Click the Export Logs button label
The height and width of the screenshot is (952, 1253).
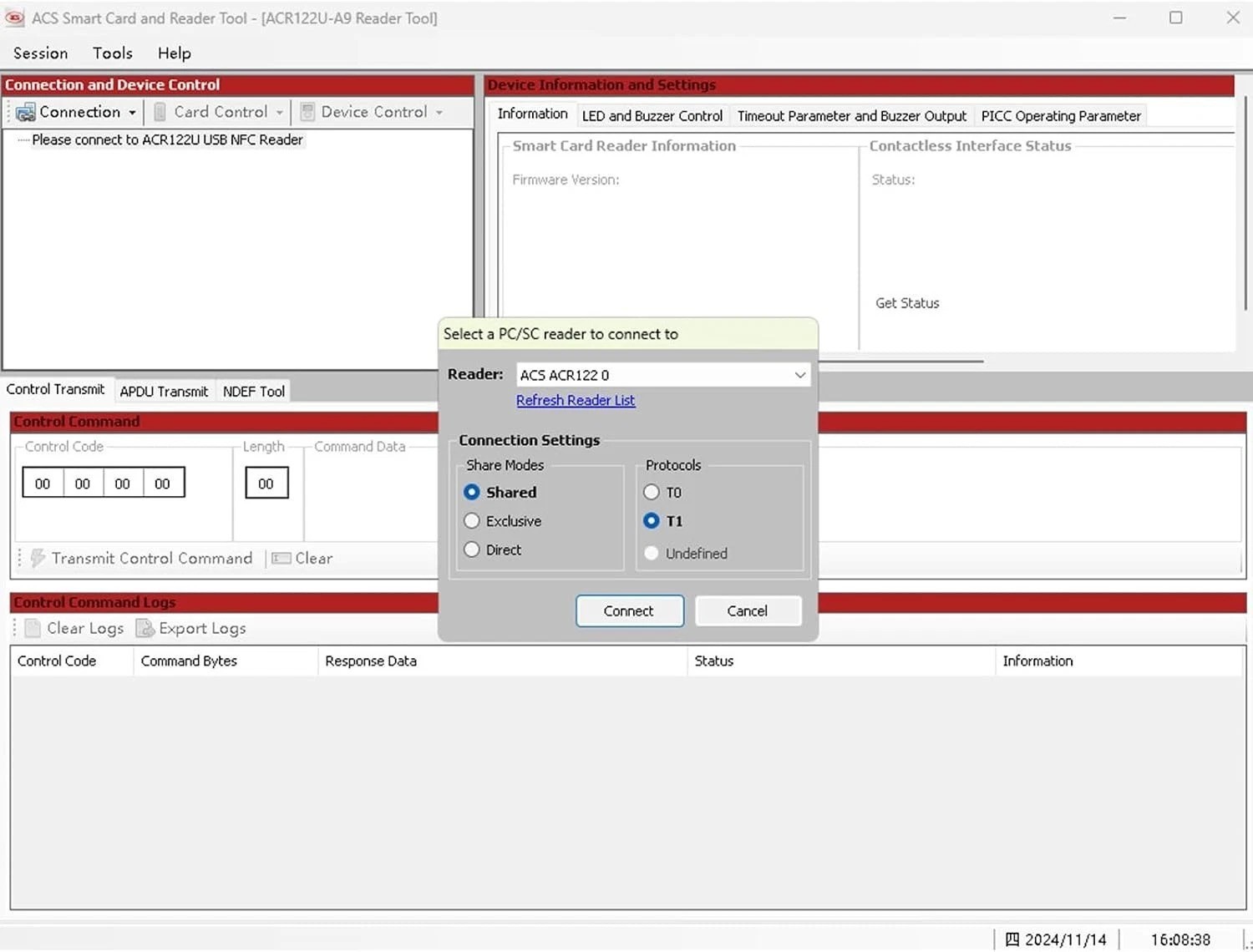tap(202, 628)
